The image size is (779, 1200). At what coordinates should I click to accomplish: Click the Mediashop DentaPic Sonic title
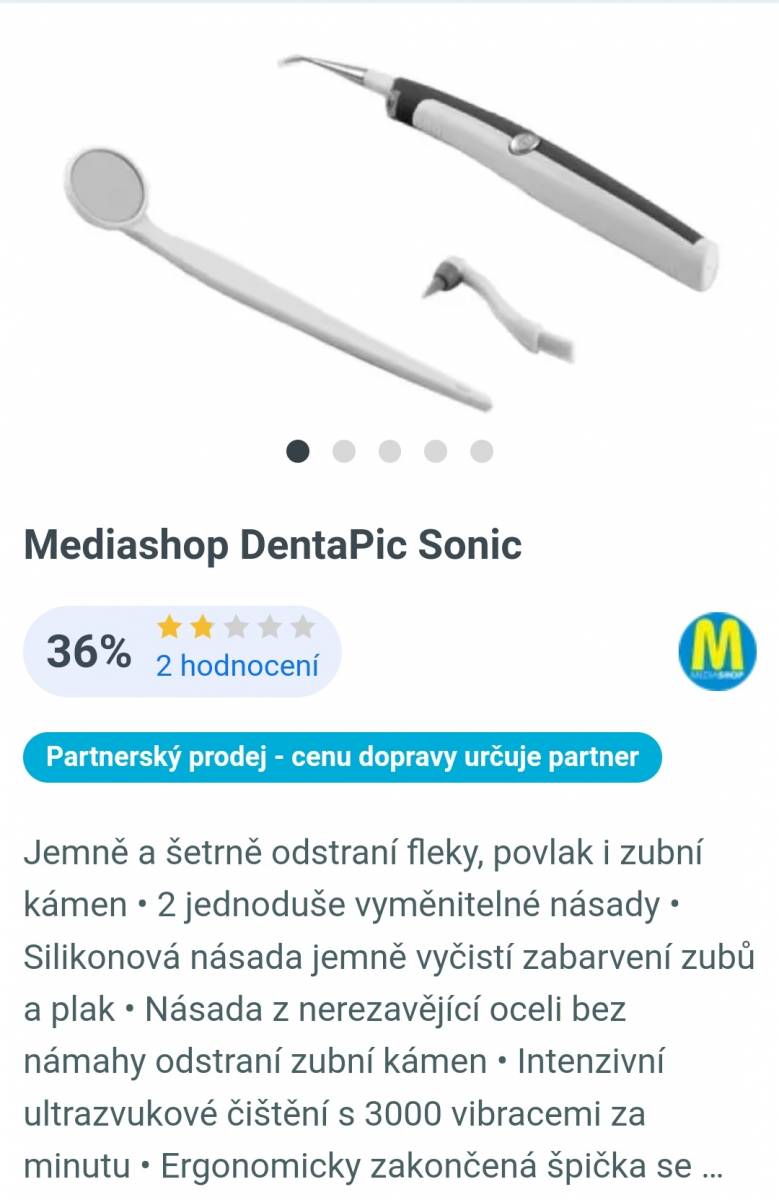pyautogui.click(x=272, y=546)
